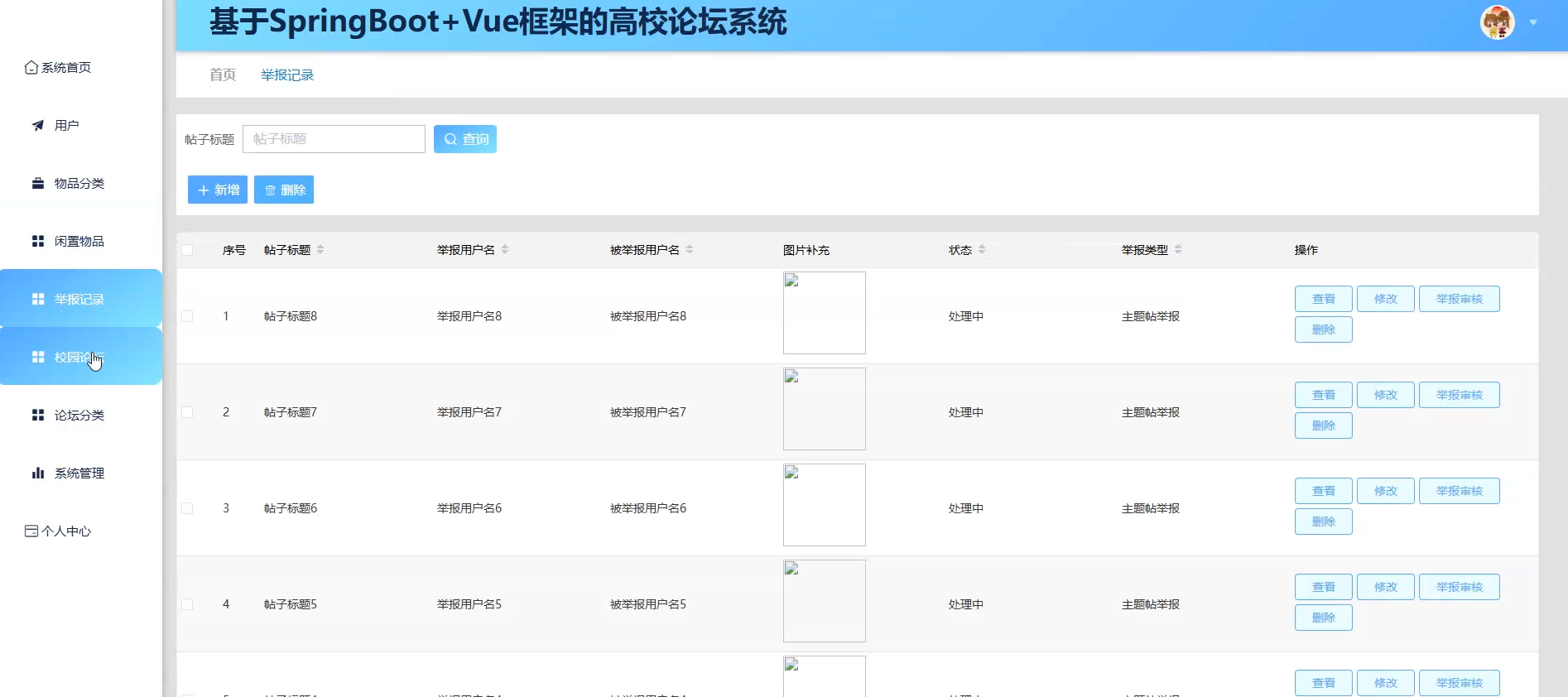Focus the 帖子标题 search input
Screen dimensions: 1568x697
(x=334, y=139)
